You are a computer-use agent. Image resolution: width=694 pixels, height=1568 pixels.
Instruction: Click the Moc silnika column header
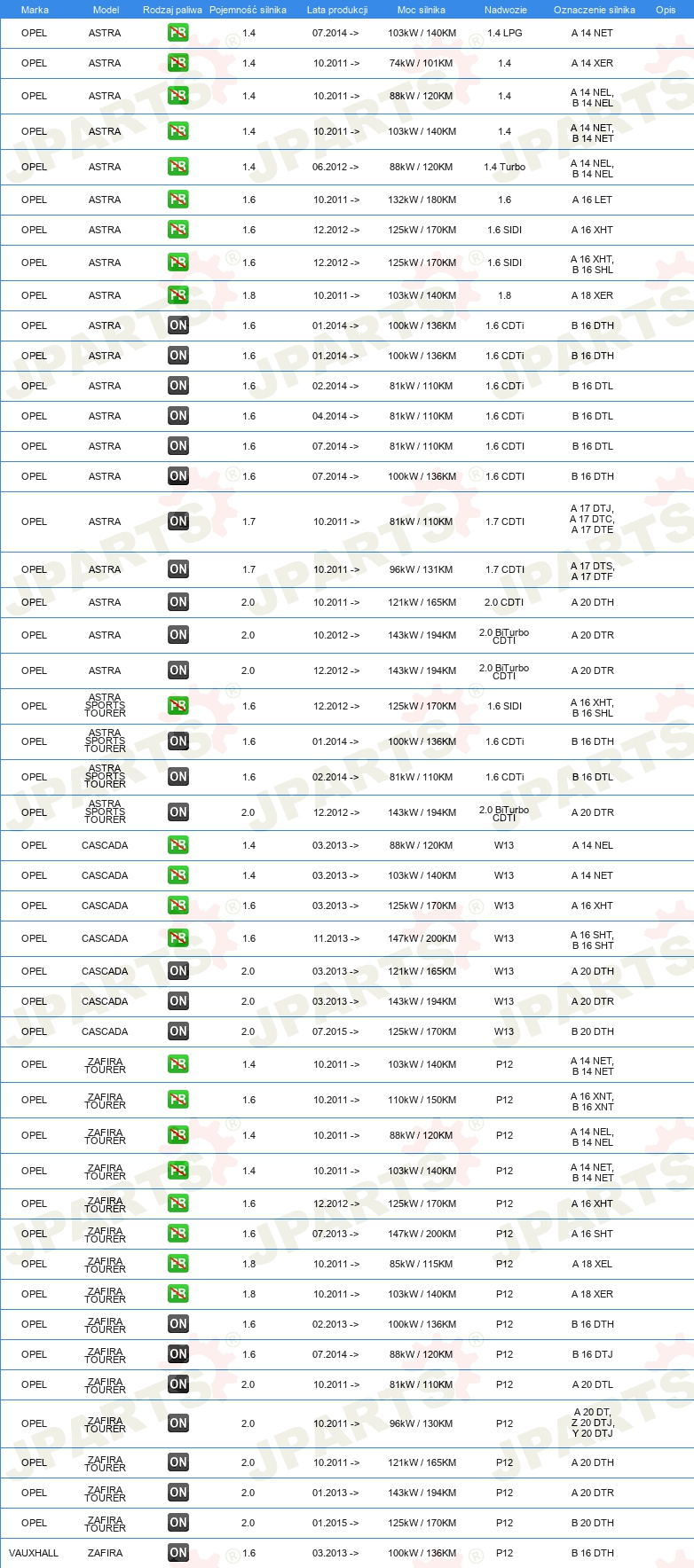tap(422, 10)
